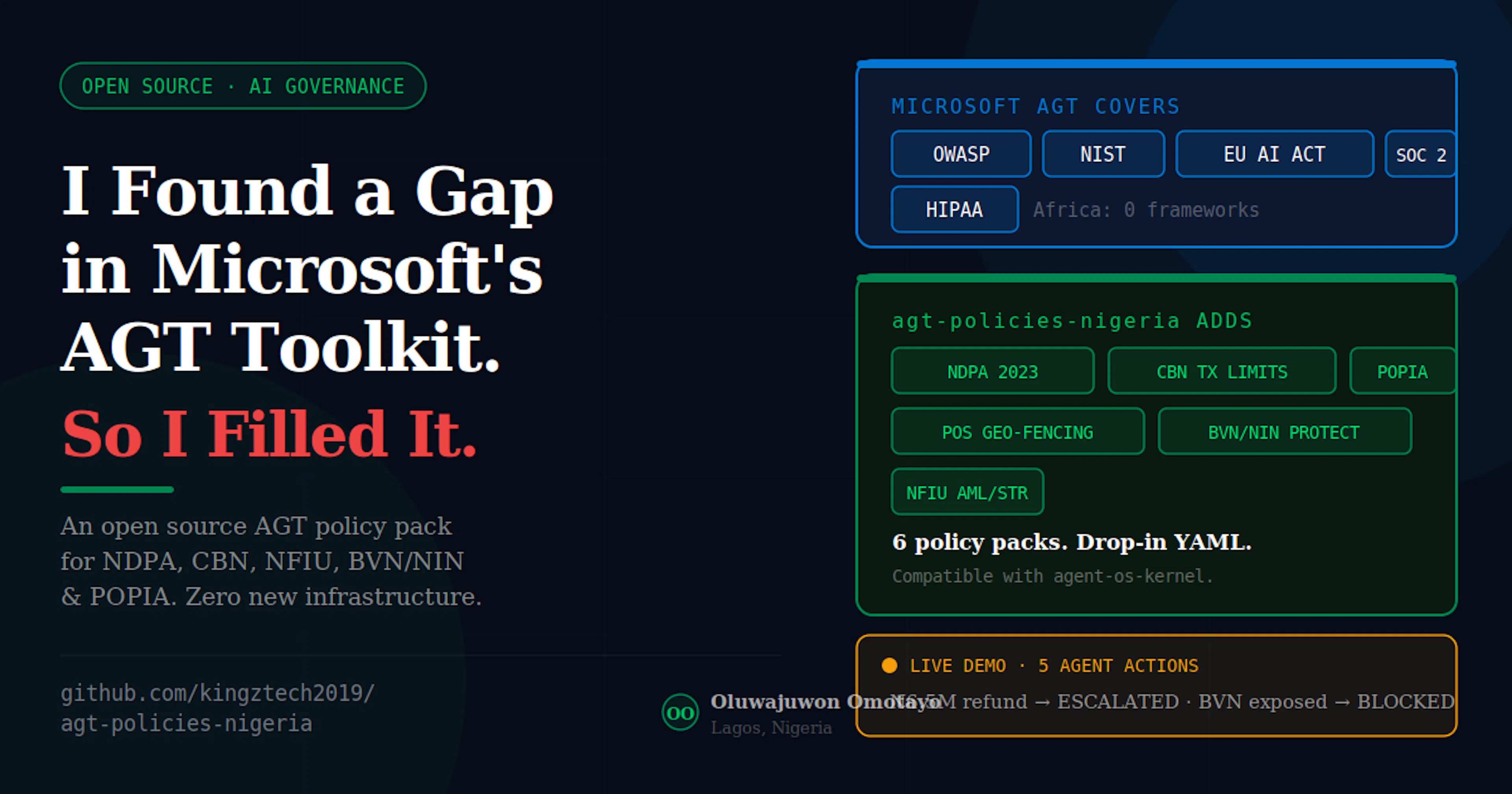Select the BVN/NIN PROTECT chip
The height and width of the screenshot is (794, 1512).
1284,432
